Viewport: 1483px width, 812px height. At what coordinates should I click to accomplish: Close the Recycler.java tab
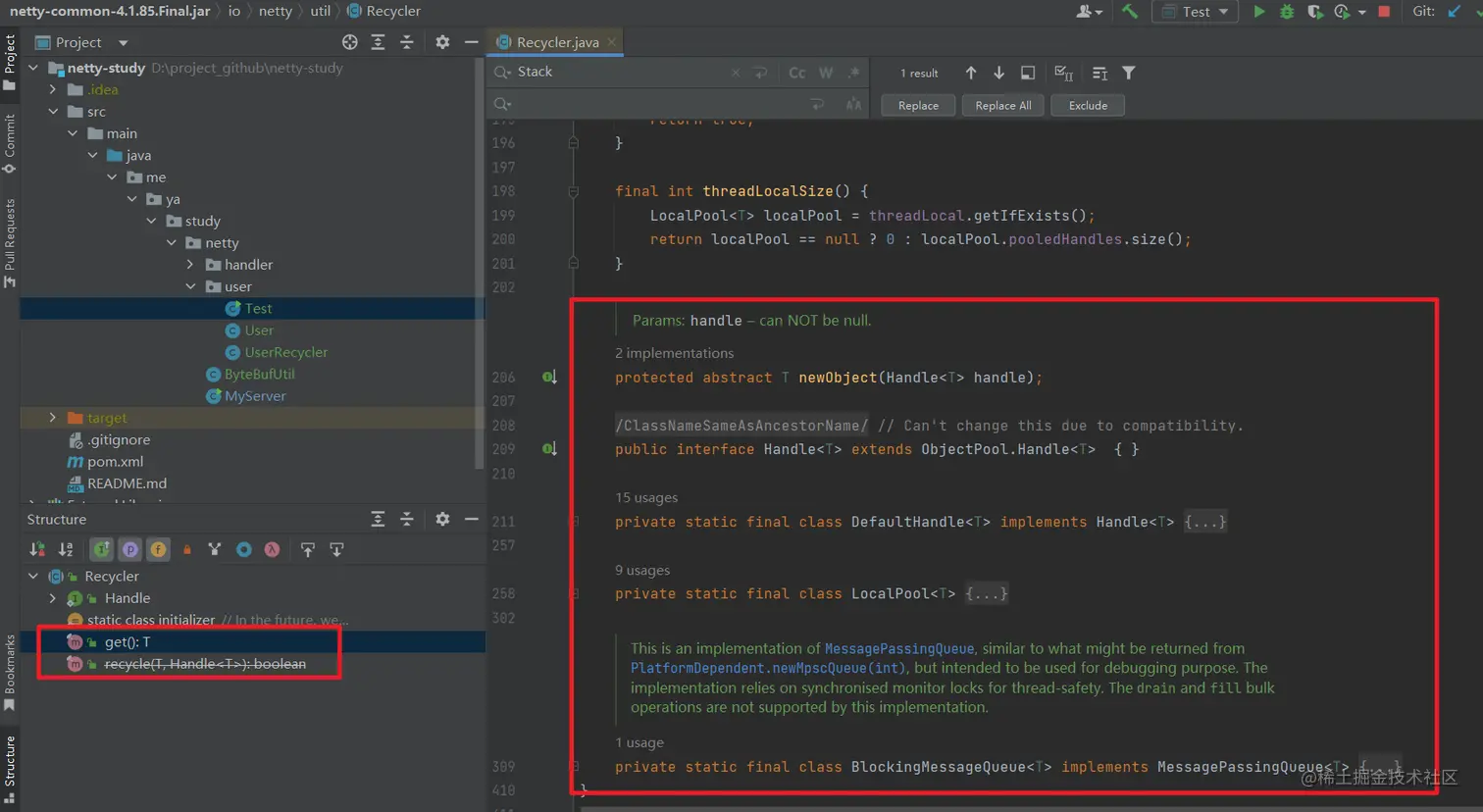click(612, 42)
